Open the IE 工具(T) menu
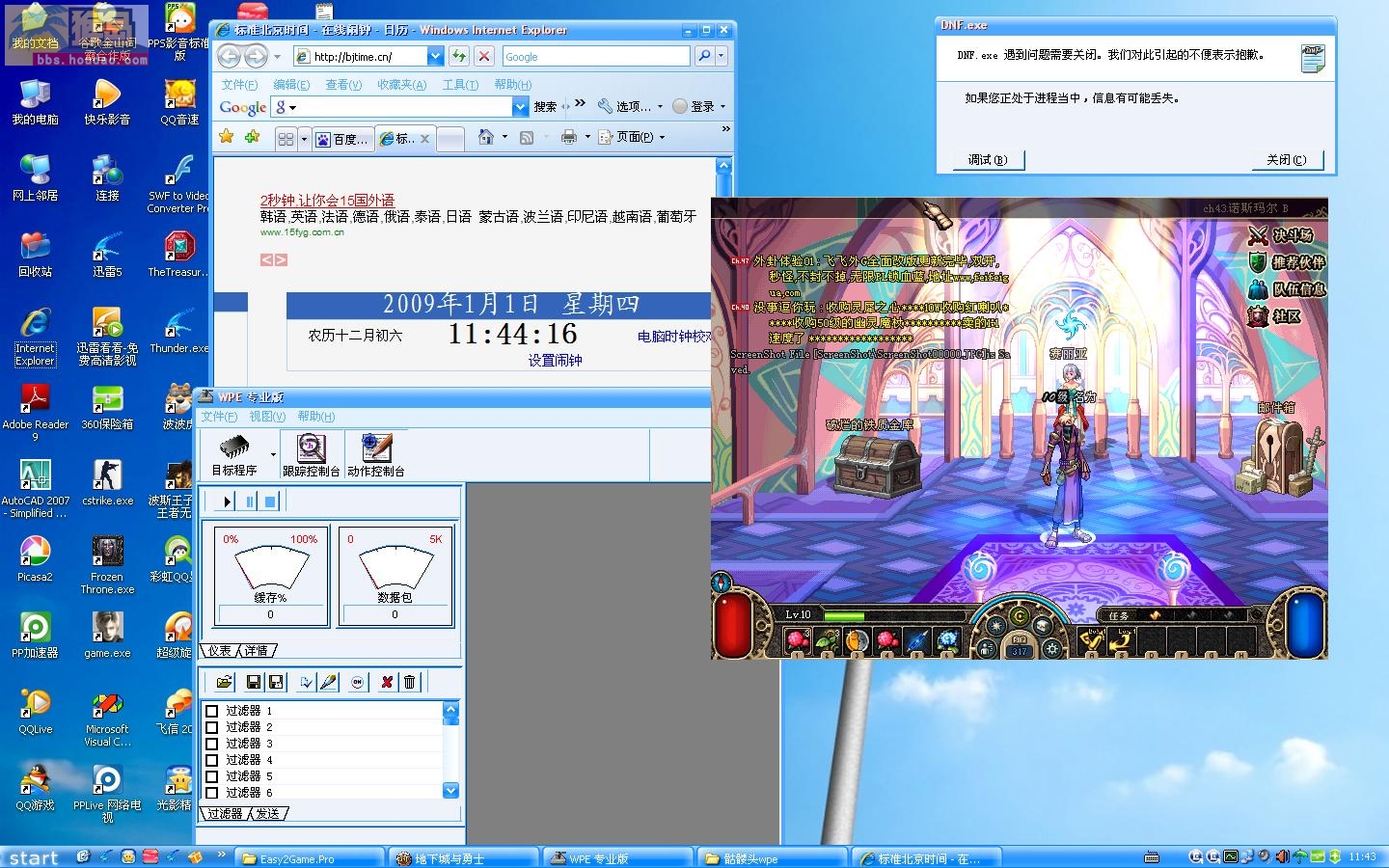1389x868 pixels. point(460,85)
